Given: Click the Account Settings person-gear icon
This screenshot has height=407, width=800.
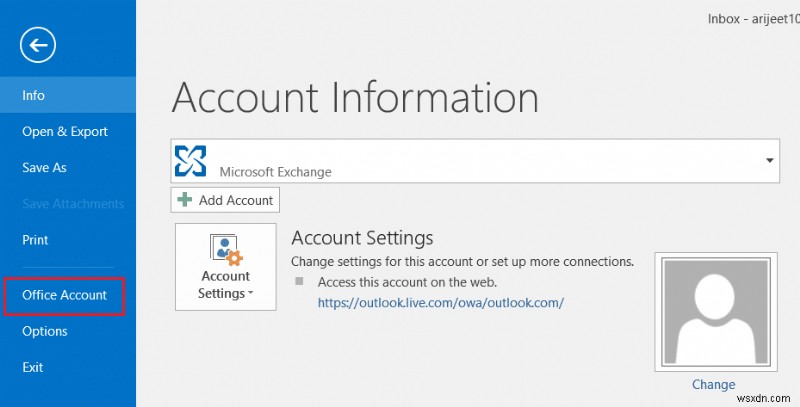Looking at the screenshot, I should tap(226, 250).
